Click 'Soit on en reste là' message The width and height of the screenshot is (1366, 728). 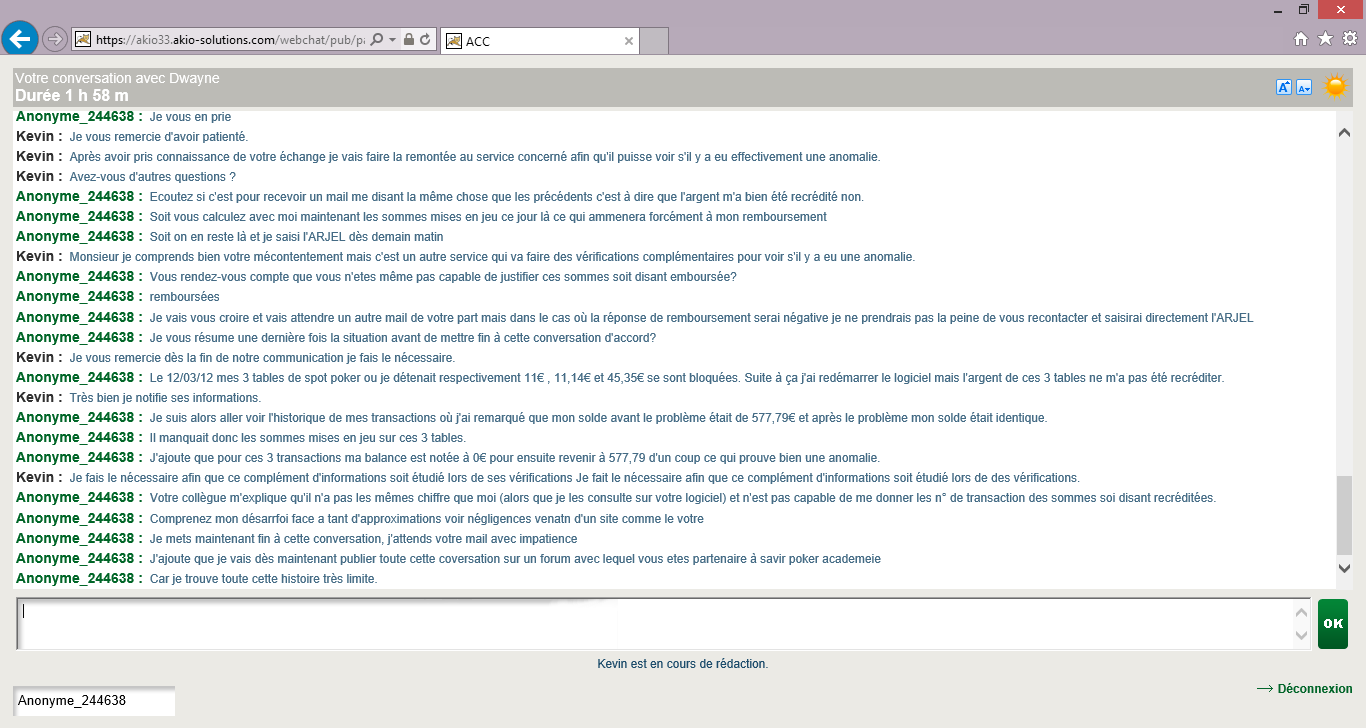click(296, 237)
